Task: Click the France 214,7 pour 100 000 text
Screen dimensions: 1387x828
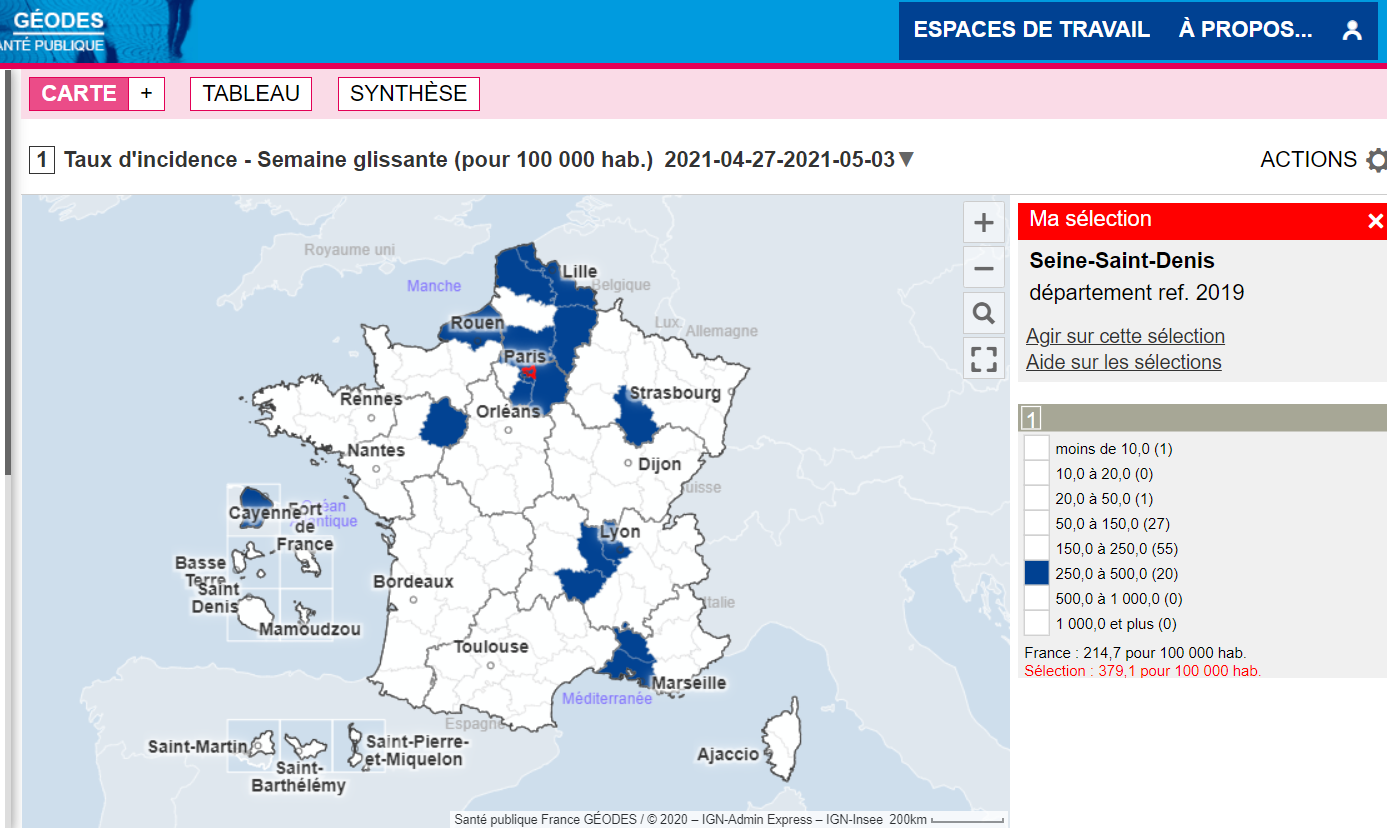Action: (1135, 653)
